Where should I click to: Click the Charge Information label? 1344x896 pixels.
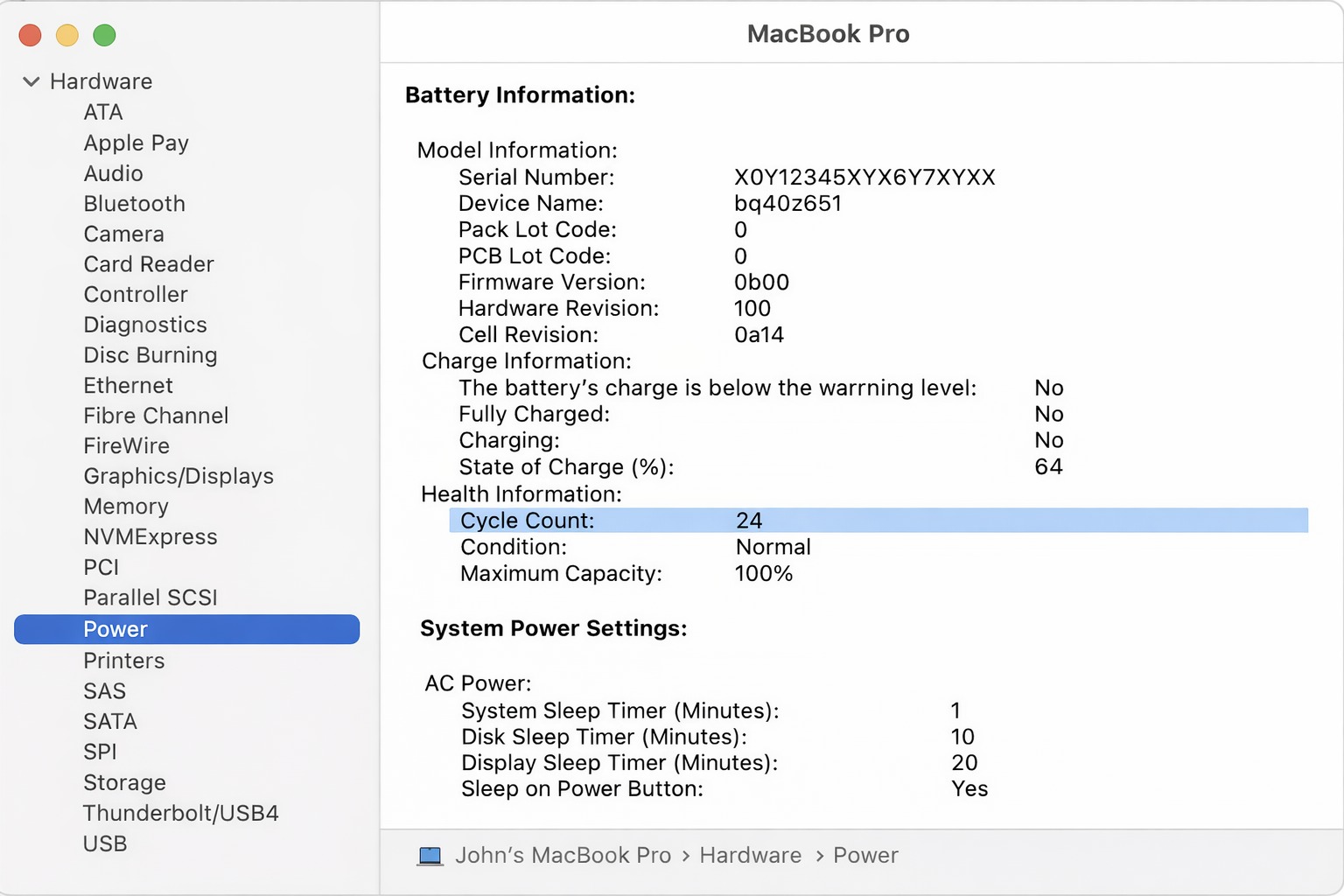[526, 360]
